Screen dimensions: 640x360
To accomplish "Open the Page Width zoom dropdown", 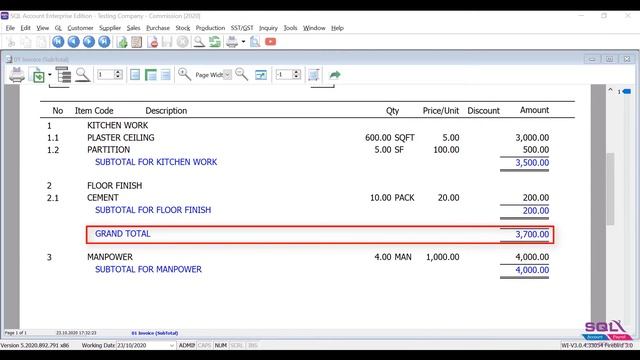I will (228, 75).
